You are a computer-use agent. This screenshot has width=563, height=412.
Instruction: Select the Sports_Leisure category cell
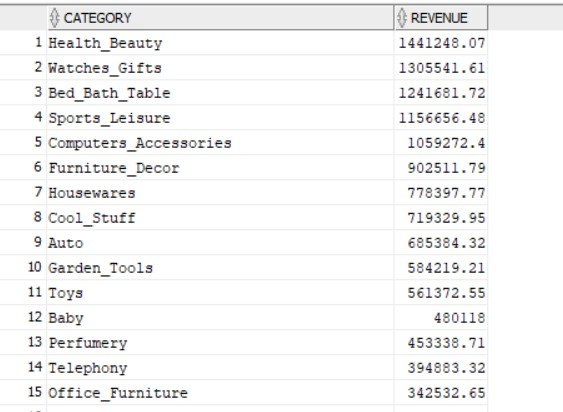[220, 117]
